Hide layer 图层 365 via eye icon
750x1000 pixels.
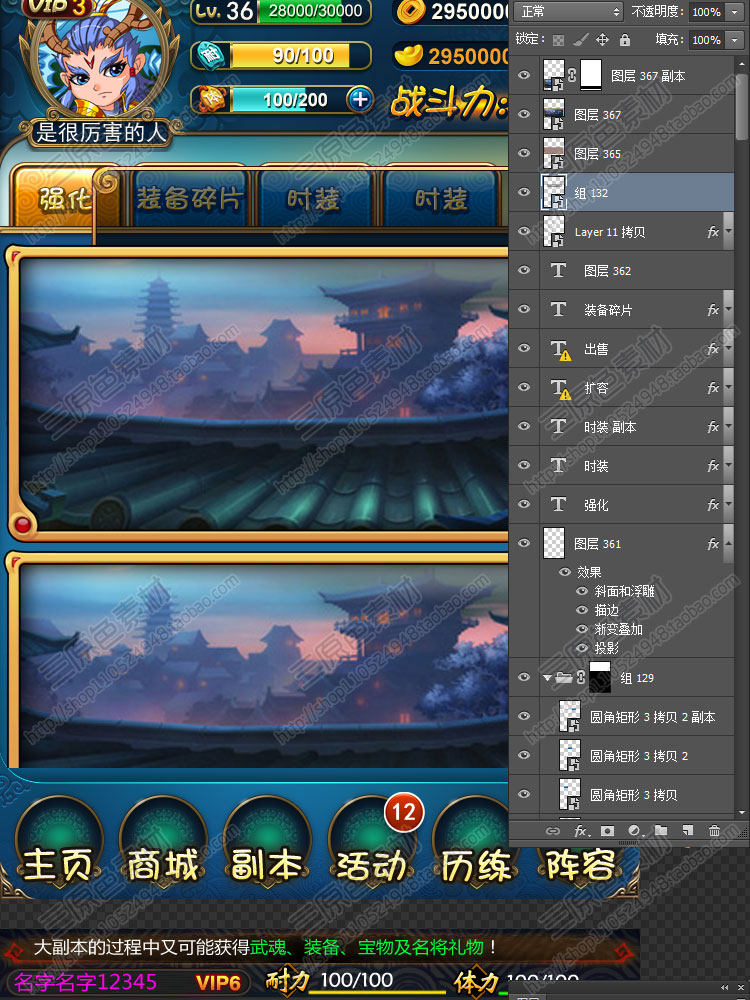(524, 153)
